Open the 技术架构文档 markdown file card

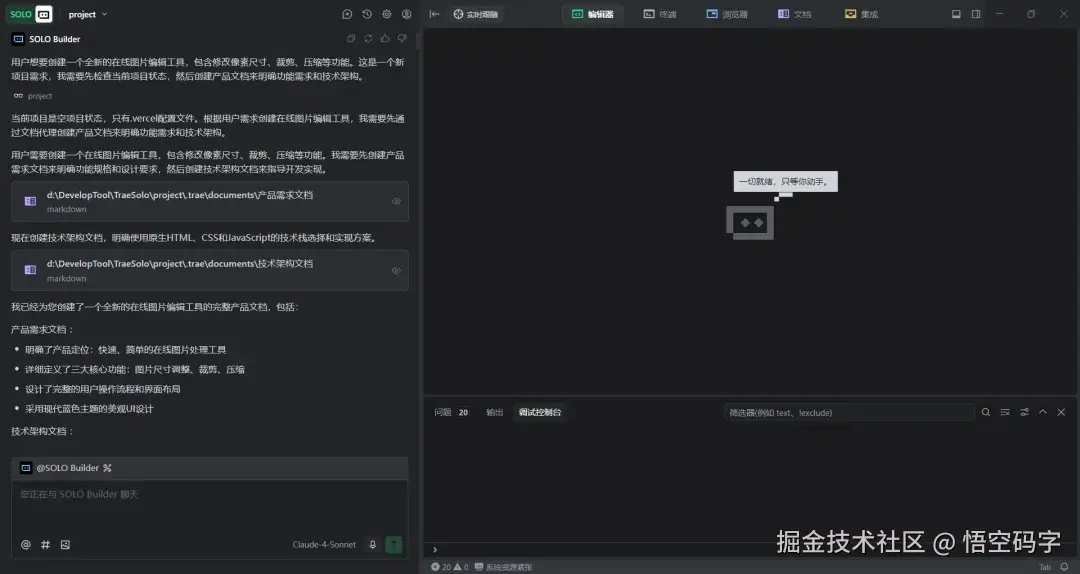pyautogui.click(x=209, y=270)
